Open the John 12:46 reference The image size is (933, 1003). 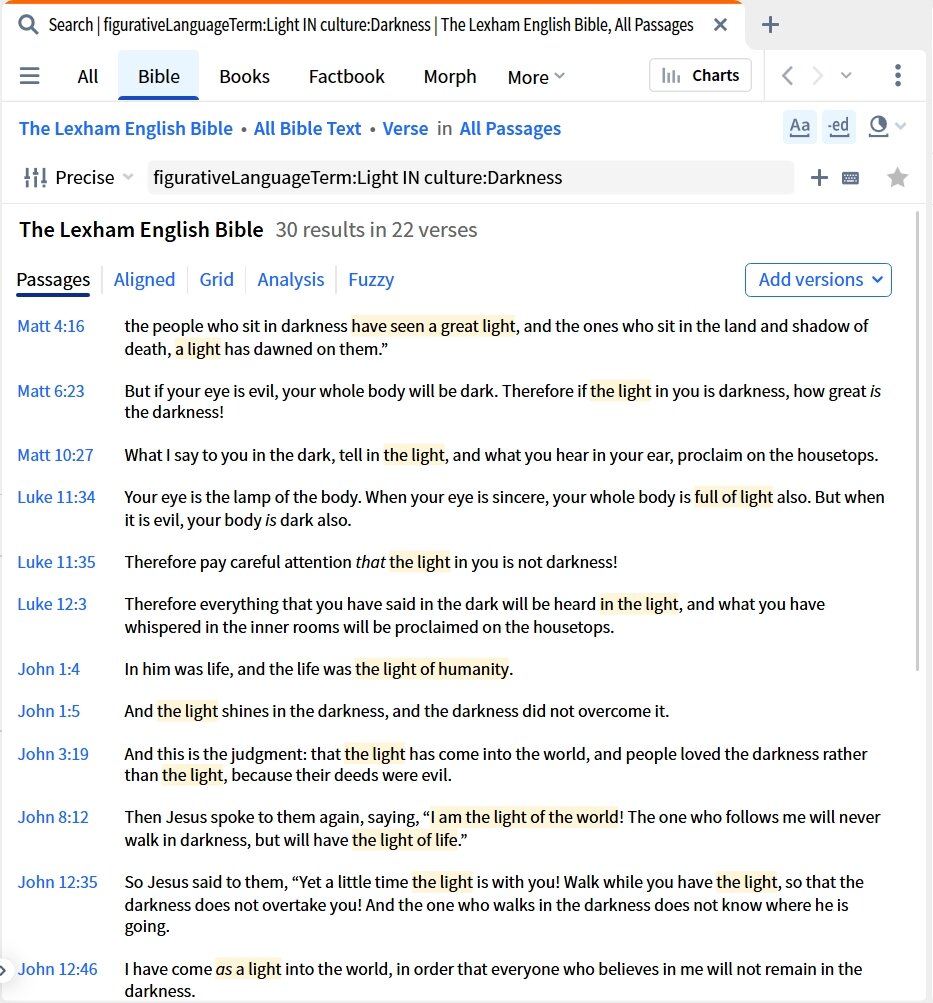click(x=58, y=969)
